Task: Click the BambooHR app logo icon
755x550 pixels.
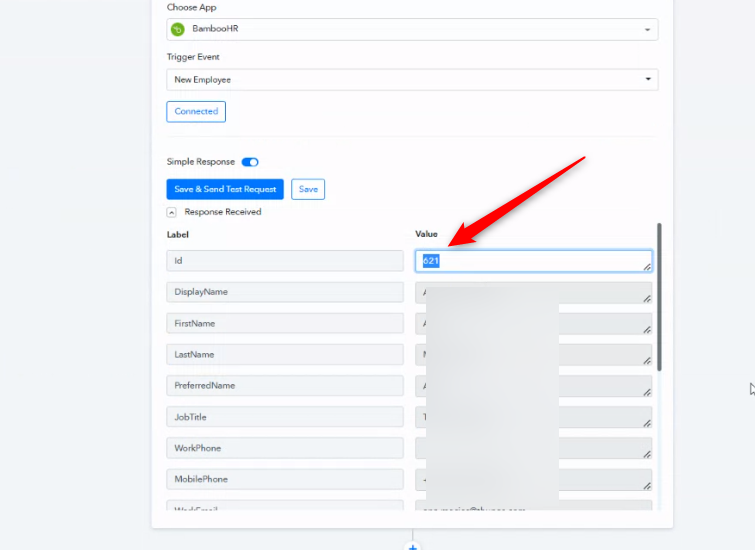Action: click(x=178, y=29)
